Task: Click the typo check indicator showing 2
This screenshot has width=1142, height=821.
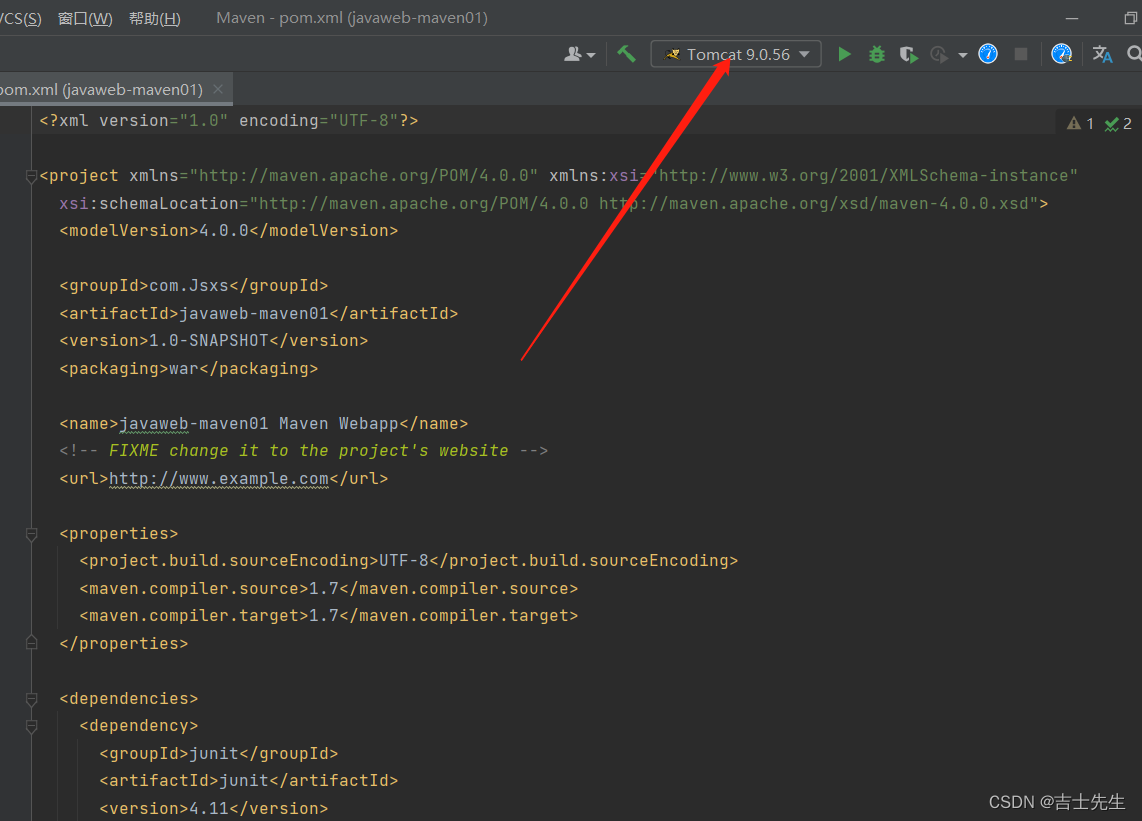Action: pyautogui.click(x=1118, y=124)
